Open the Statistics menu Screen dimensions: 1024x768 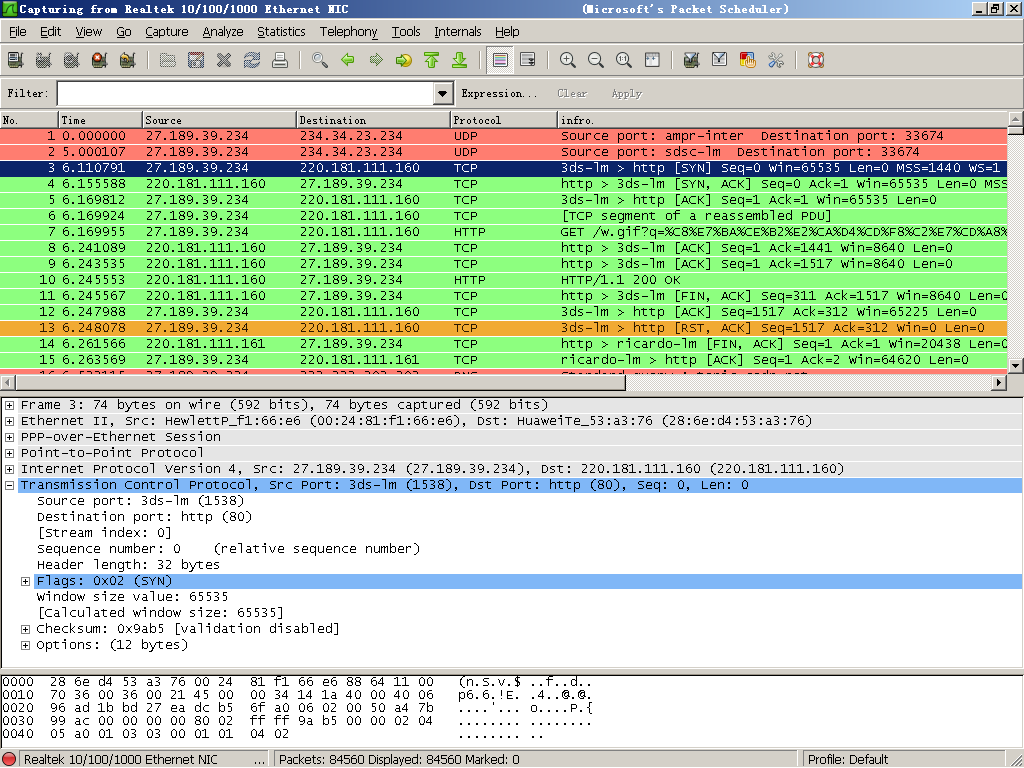(281, 32)
